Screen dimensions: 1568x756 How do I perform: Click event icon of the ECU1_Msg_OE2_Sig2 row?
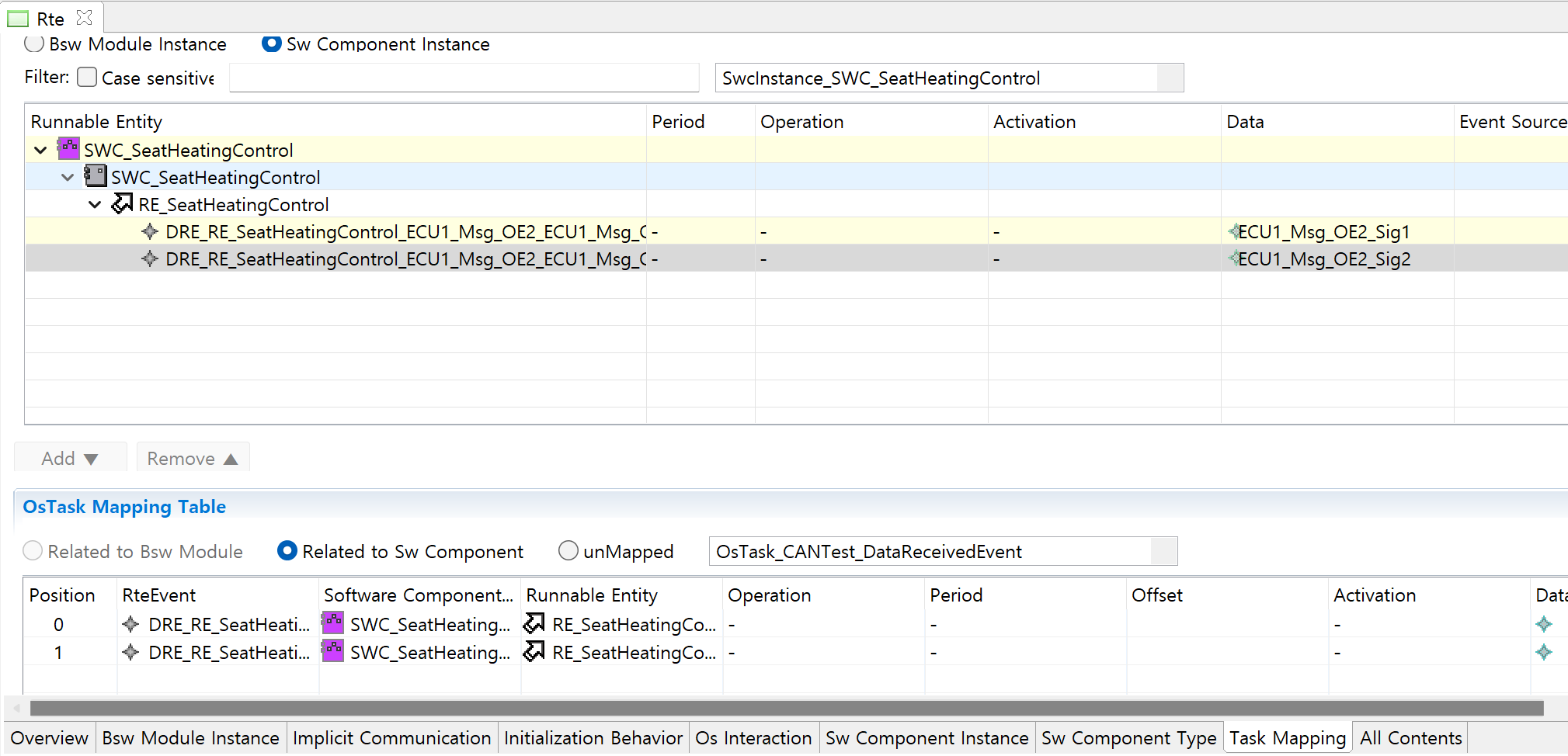(x=150, y=258)
